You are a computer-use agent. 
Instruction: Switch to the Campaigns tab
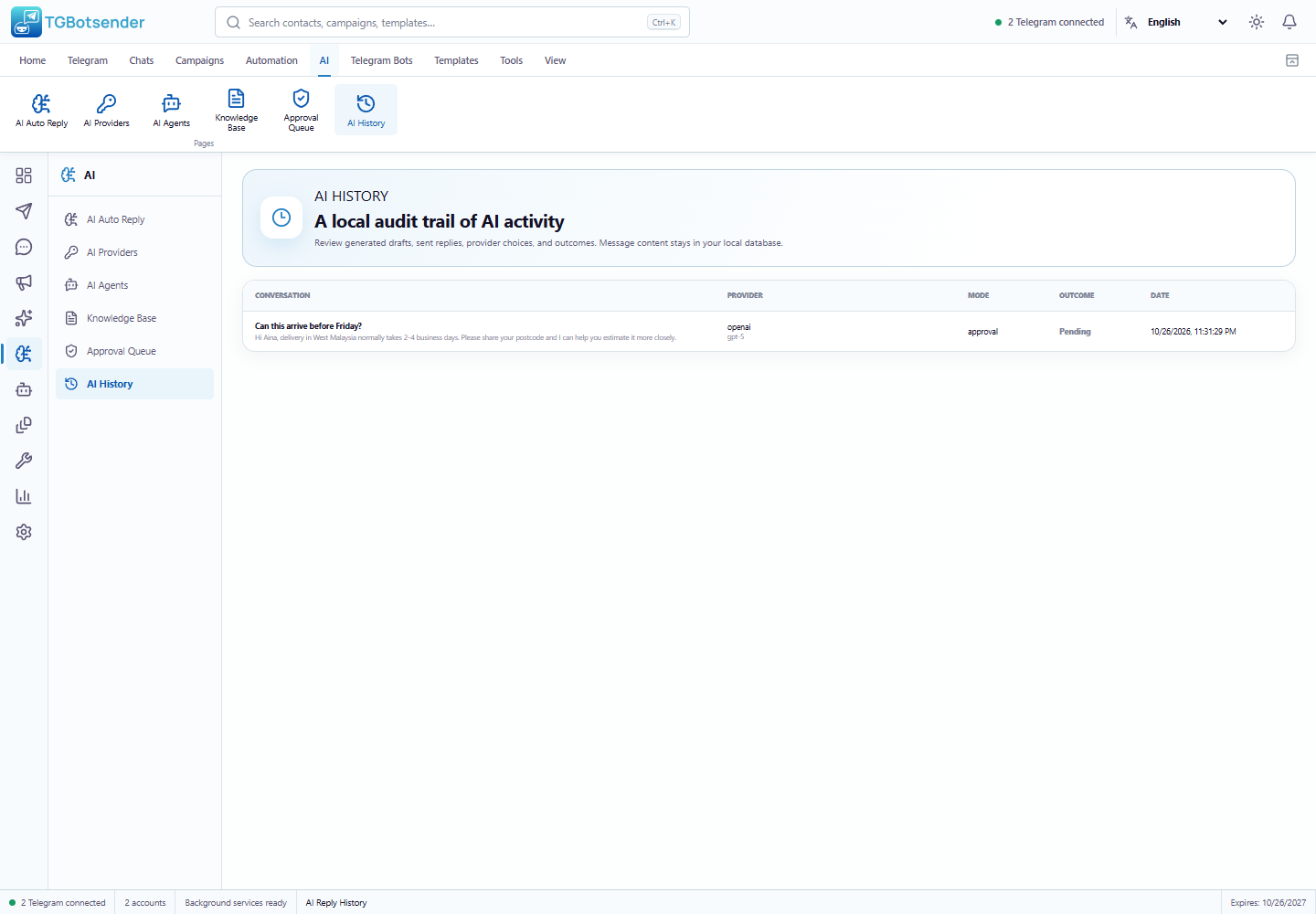[199, 60]
